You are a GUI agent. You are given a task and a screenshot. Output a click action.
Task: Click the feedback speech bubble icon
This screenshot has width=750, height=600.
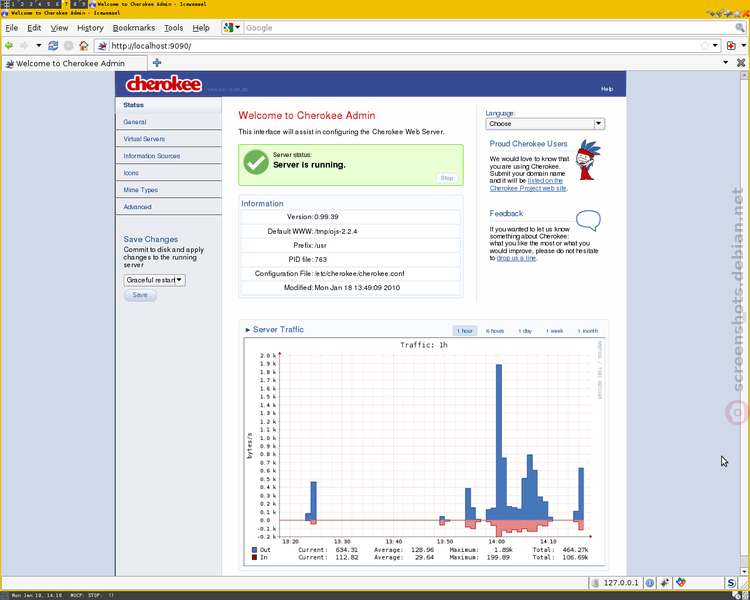[588, 220]
